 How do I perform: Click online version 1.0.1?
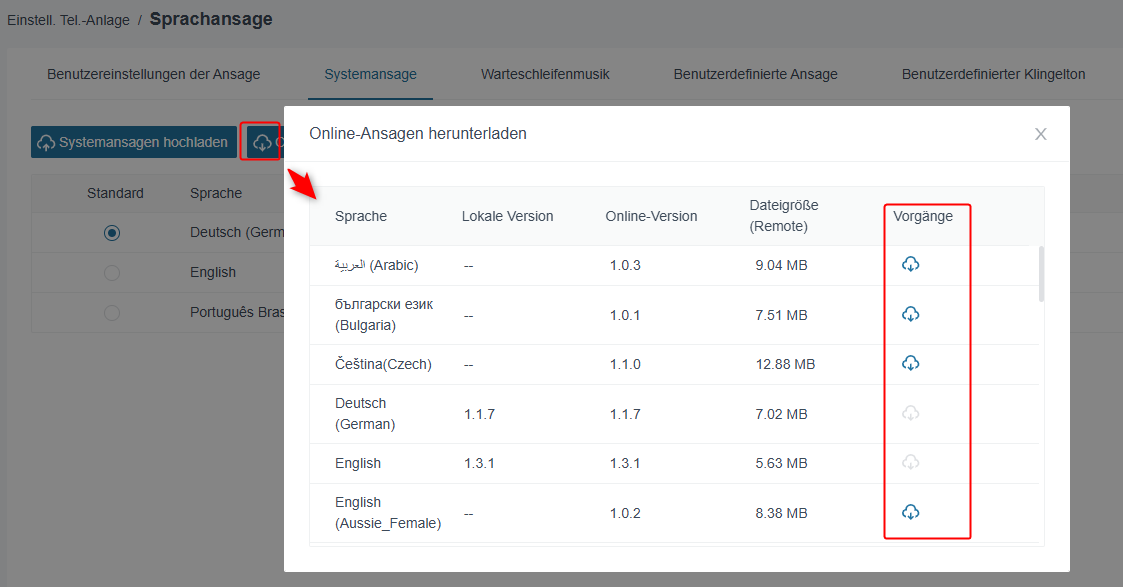[625, 316]
